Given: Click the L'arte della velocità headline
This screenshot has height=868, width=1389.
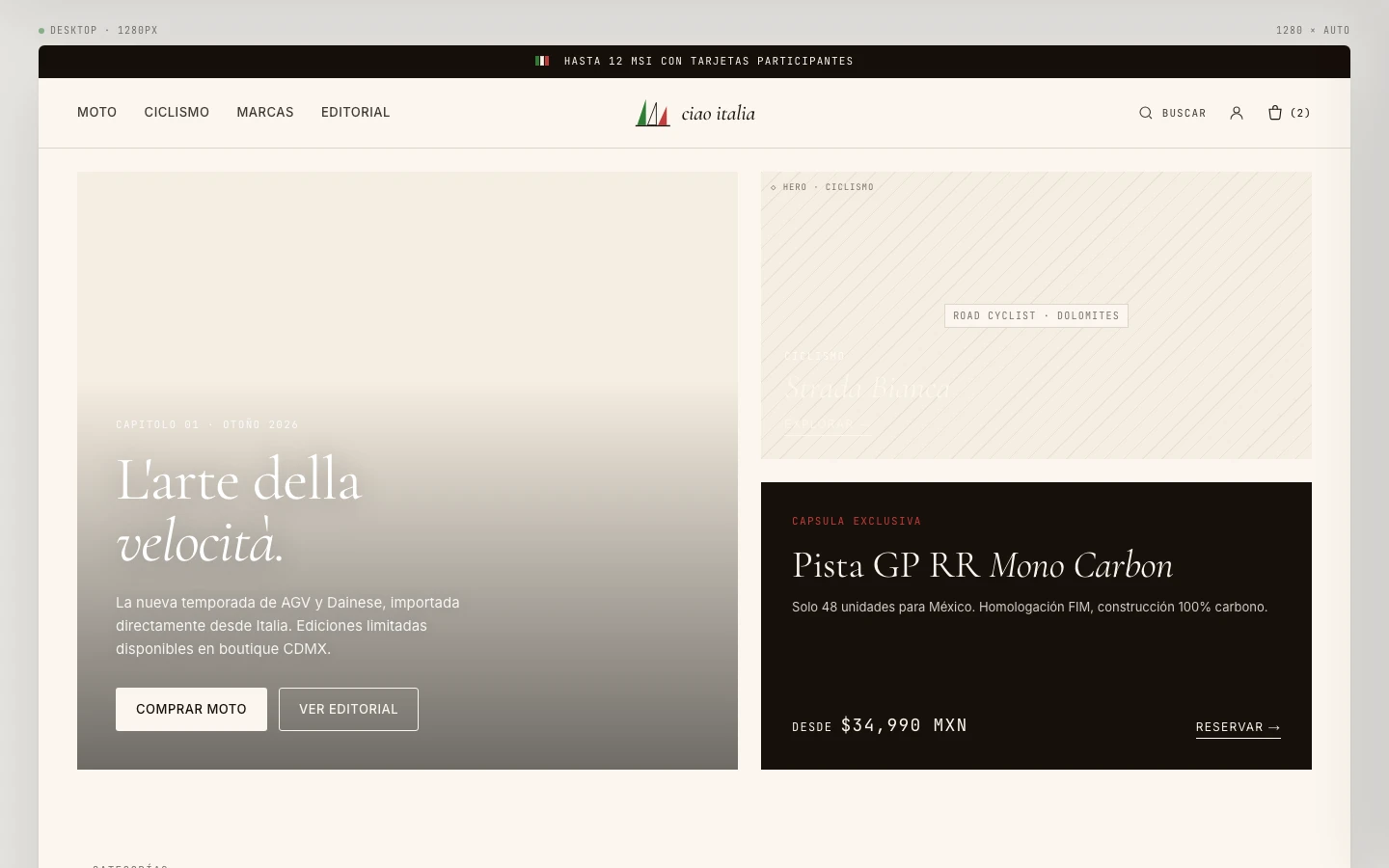Looking at the screenshot, I should pos(239,509).
